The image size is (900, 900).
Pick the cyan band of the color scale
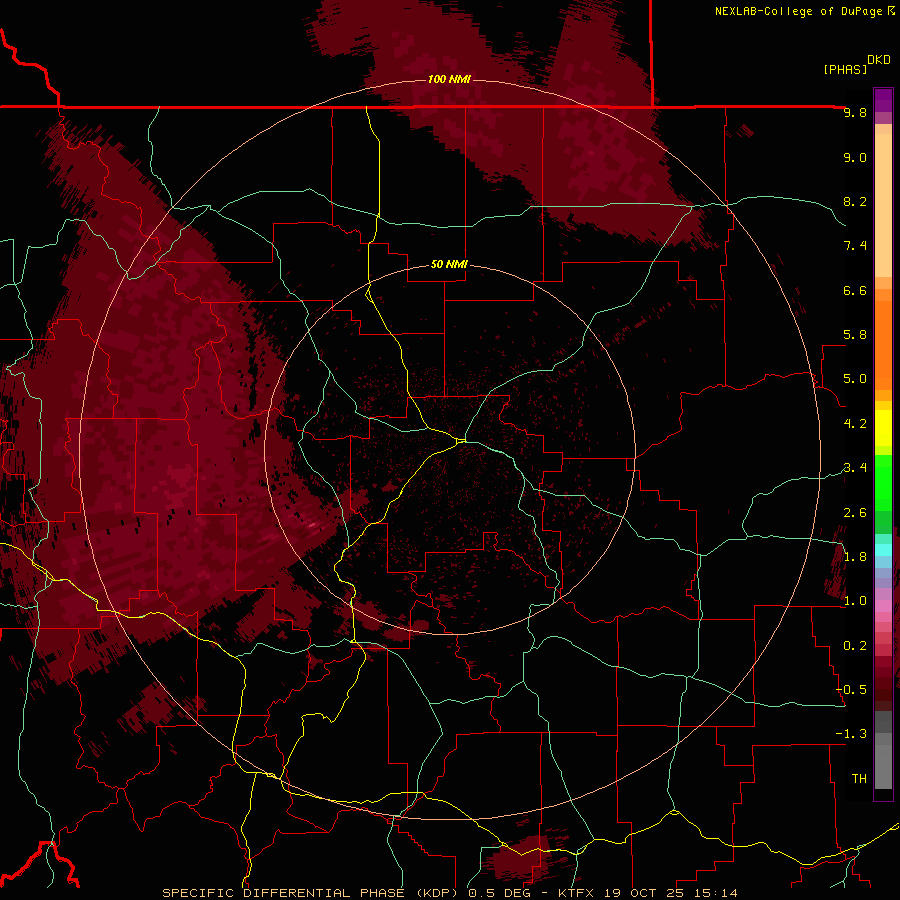click(x=883, y=550)
